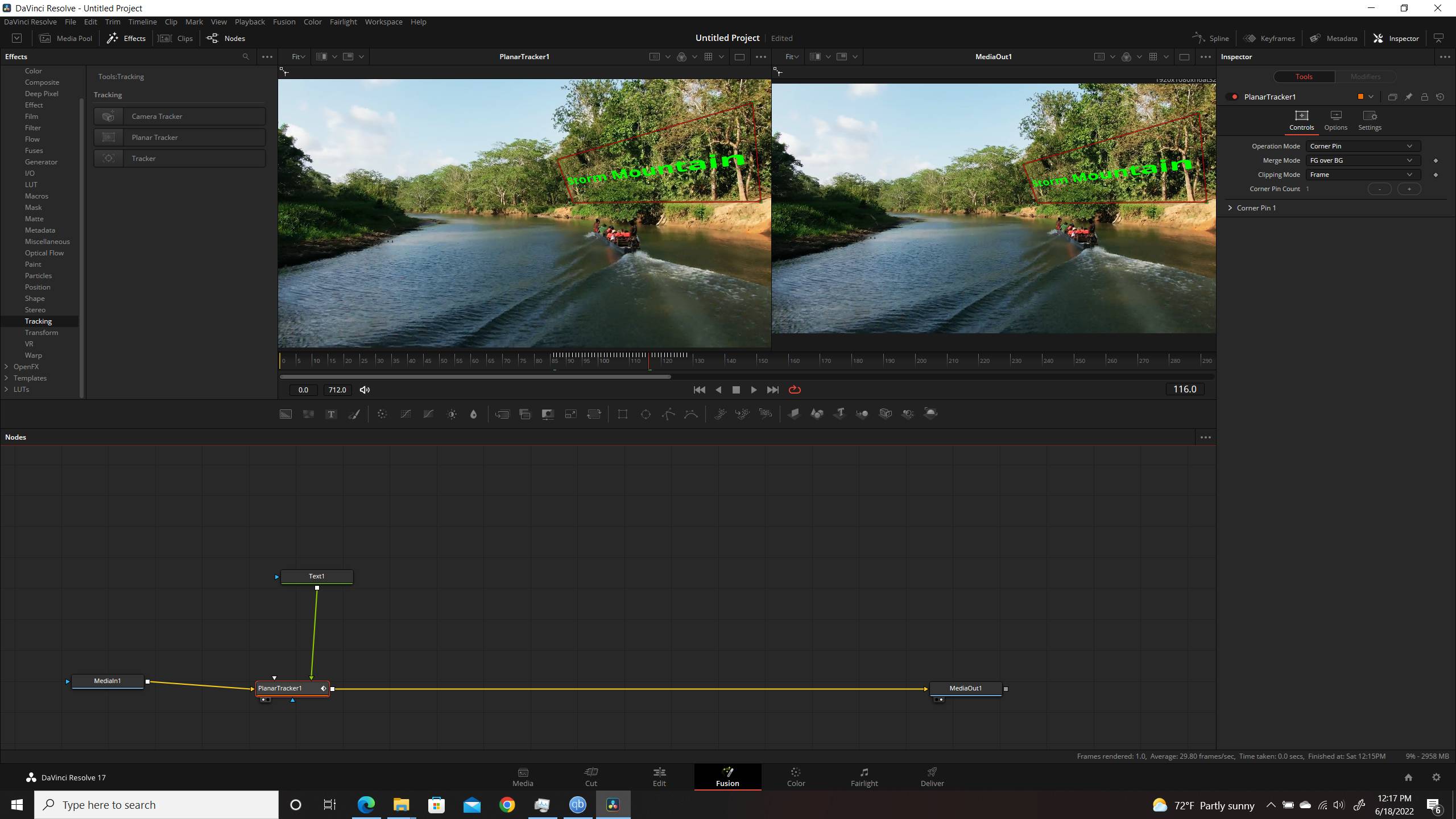The image size is (1456, 819).
Task: Open versions icon for PlanarTracker1
Action: [1392, 97]
